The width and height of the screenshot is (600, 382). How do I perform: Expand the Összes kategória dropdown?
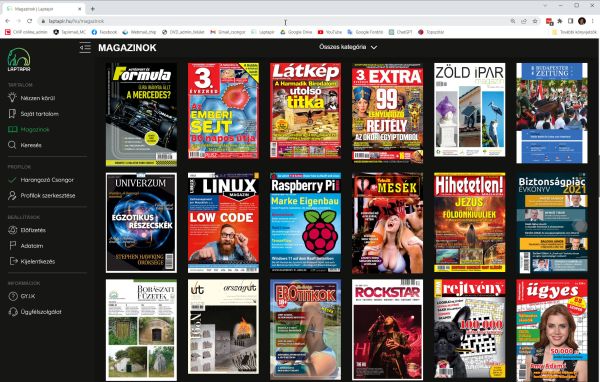(x=348, y=47)
